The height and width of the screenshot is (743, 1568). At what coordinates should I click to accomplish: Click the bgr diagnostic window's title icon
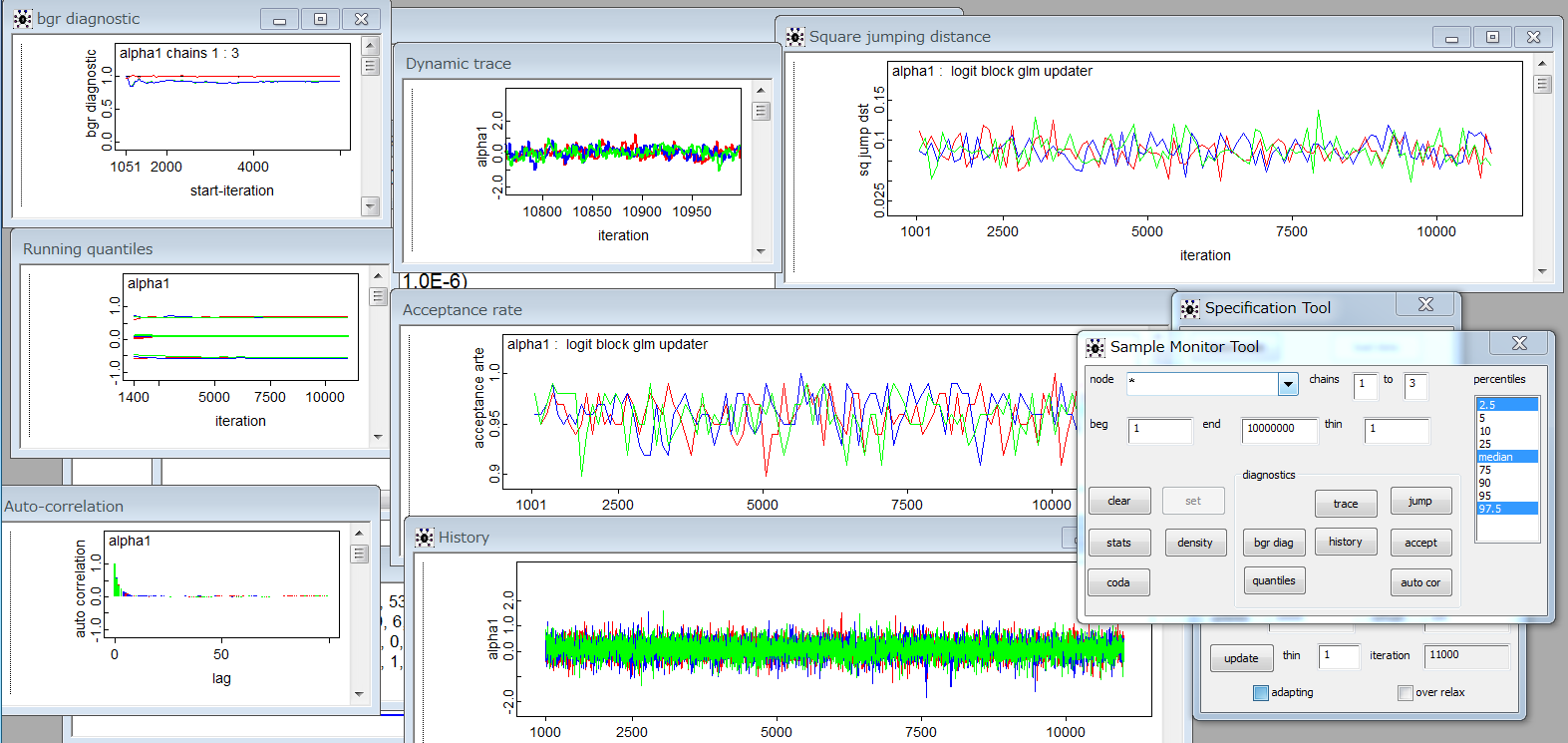(x=22, y=18)
